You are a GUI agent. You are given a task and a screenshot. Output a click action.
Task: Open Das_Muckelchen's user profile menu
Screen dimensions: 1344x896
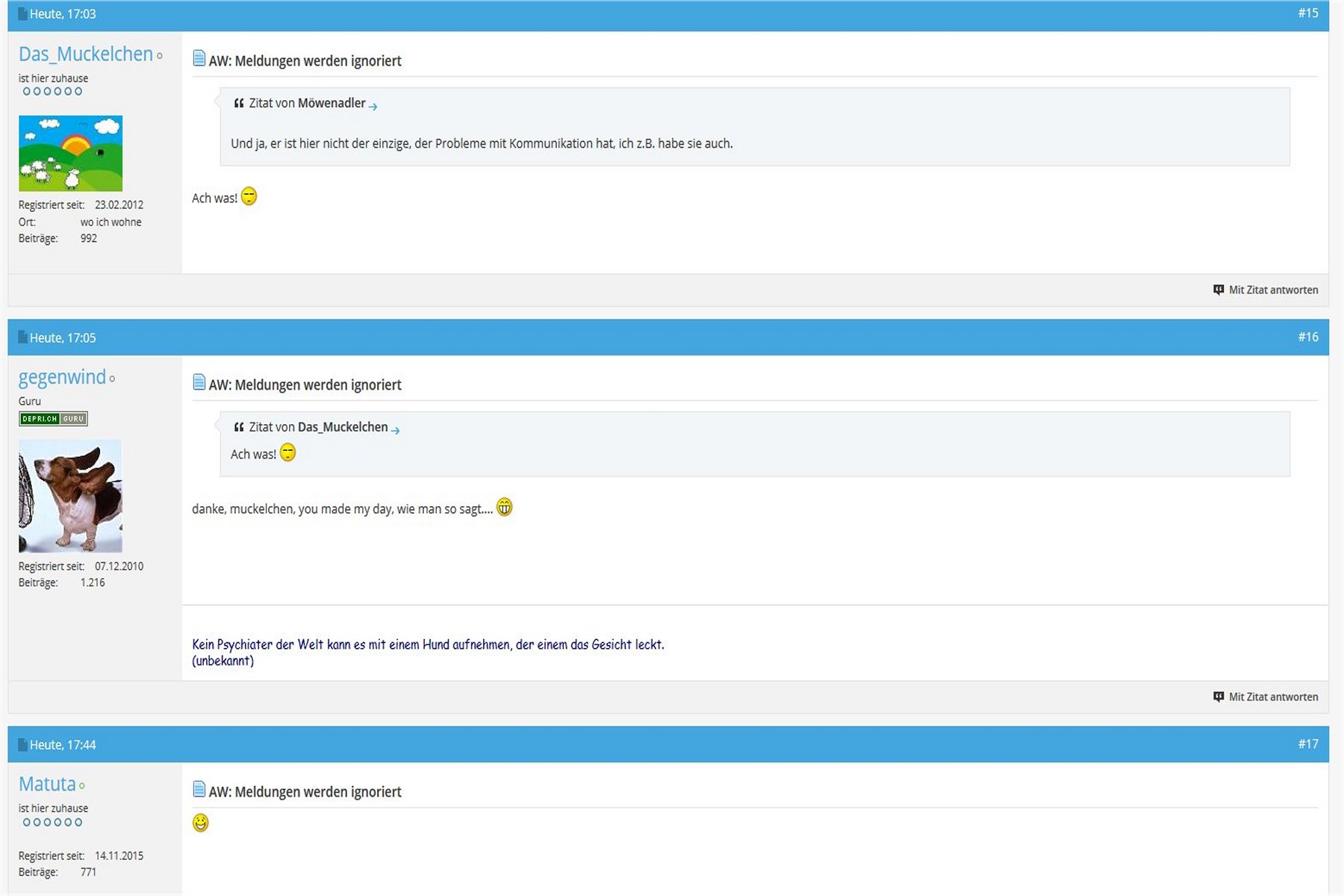[85, 55]
